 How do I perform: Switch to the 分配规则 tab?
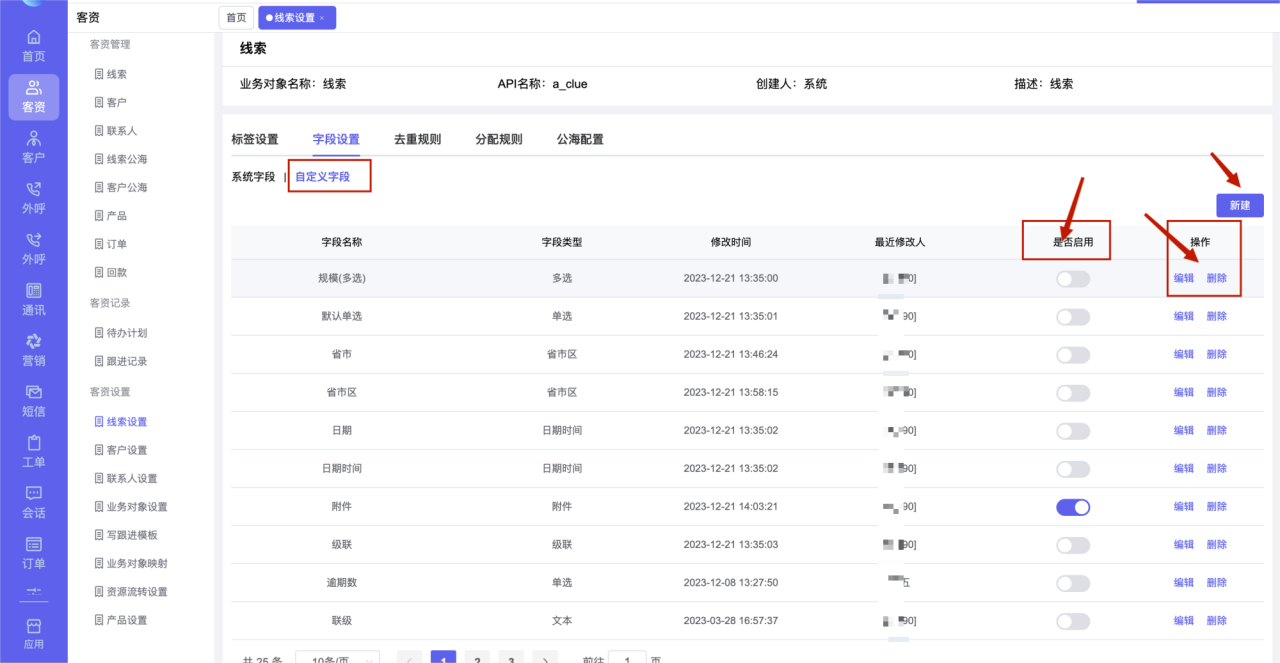(499, 139)
